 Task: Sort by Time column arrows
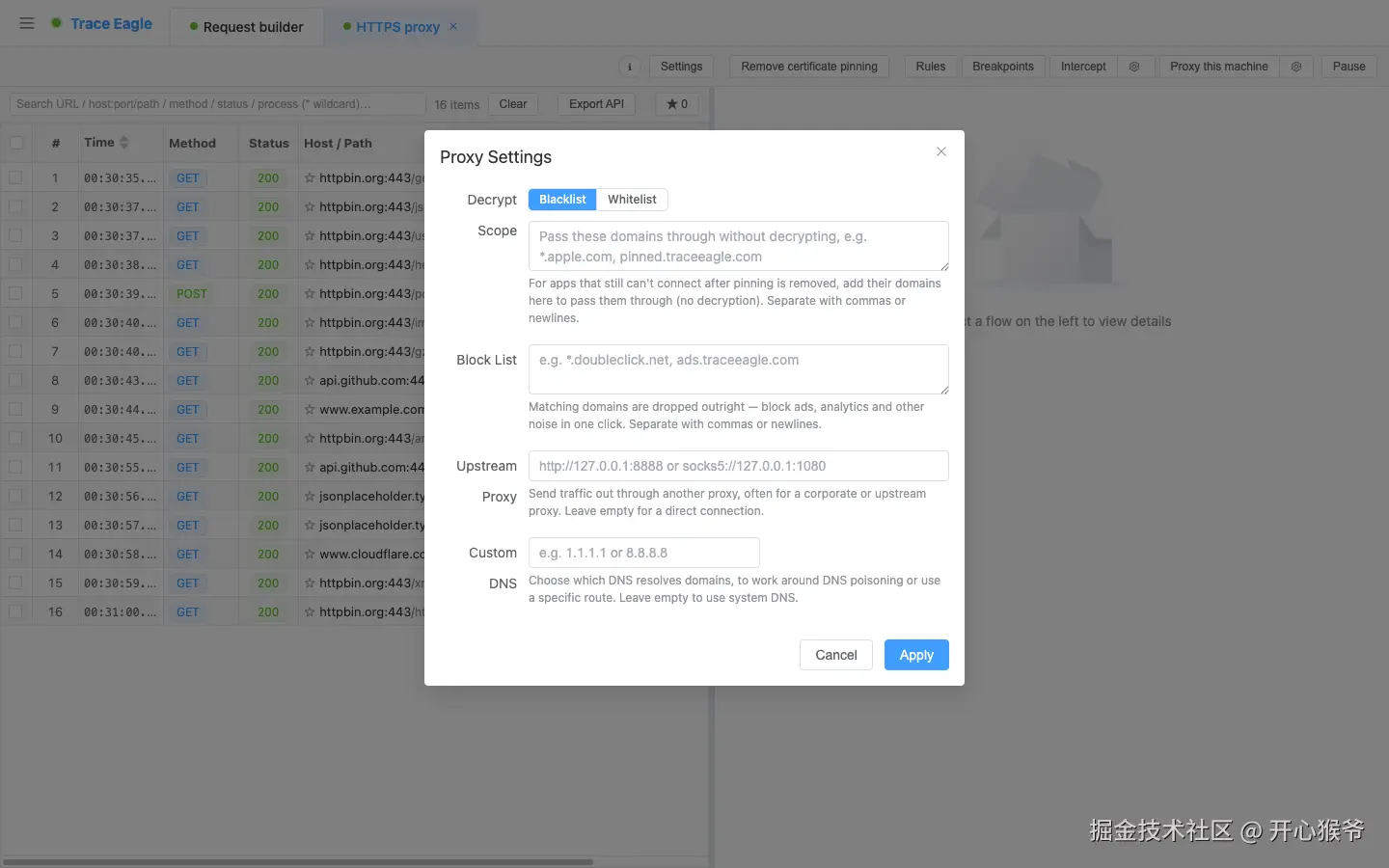[123, 143]
